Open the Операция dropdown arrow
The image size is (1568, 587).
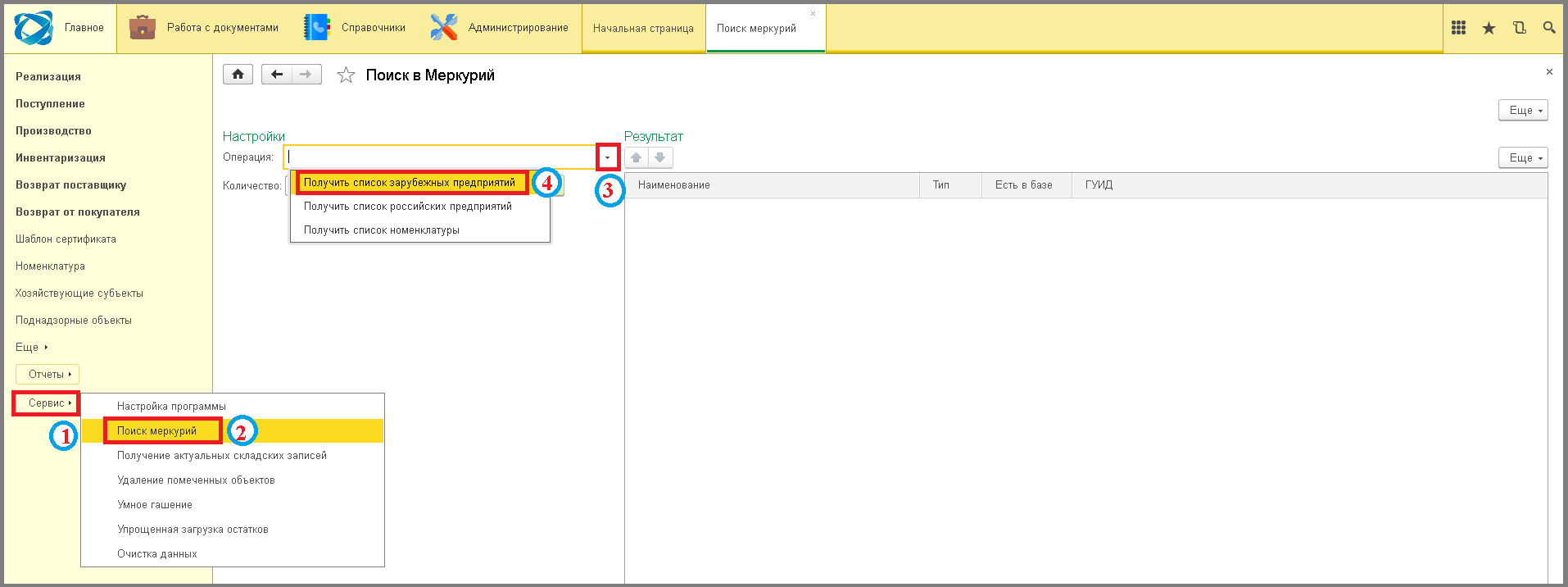pos(607,157)
